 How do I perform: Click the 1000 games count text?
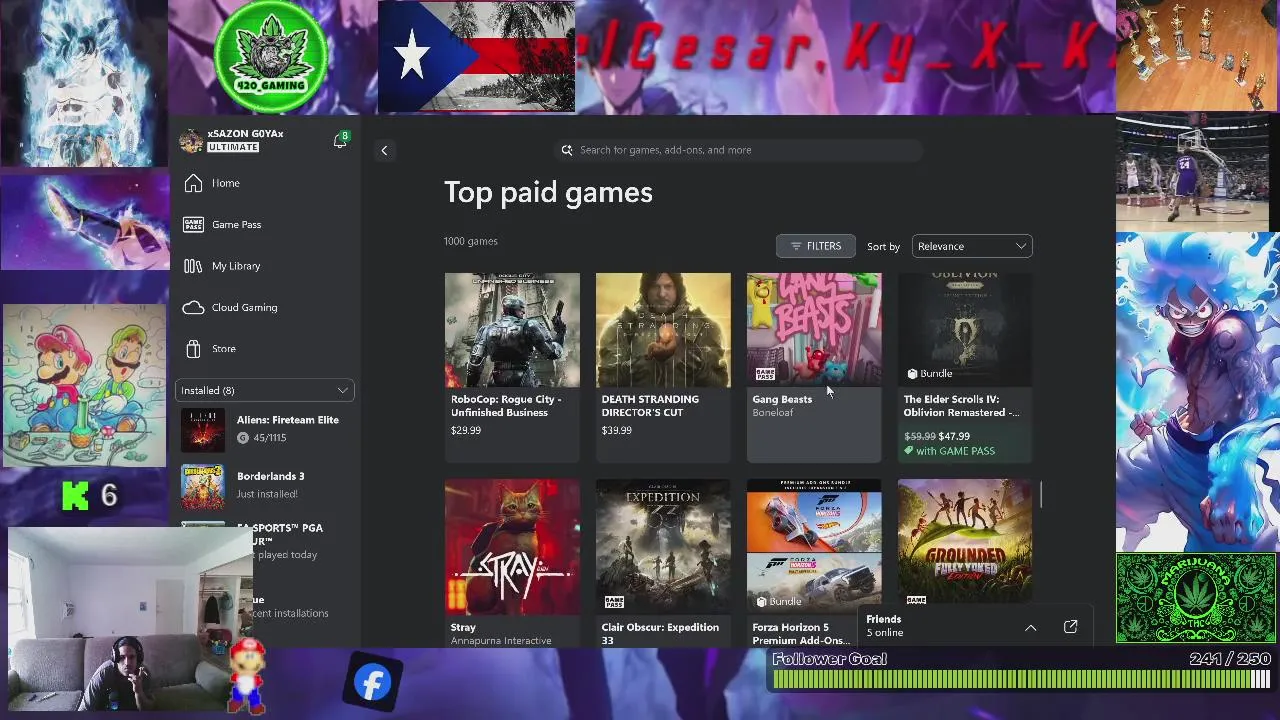(471, 241)
